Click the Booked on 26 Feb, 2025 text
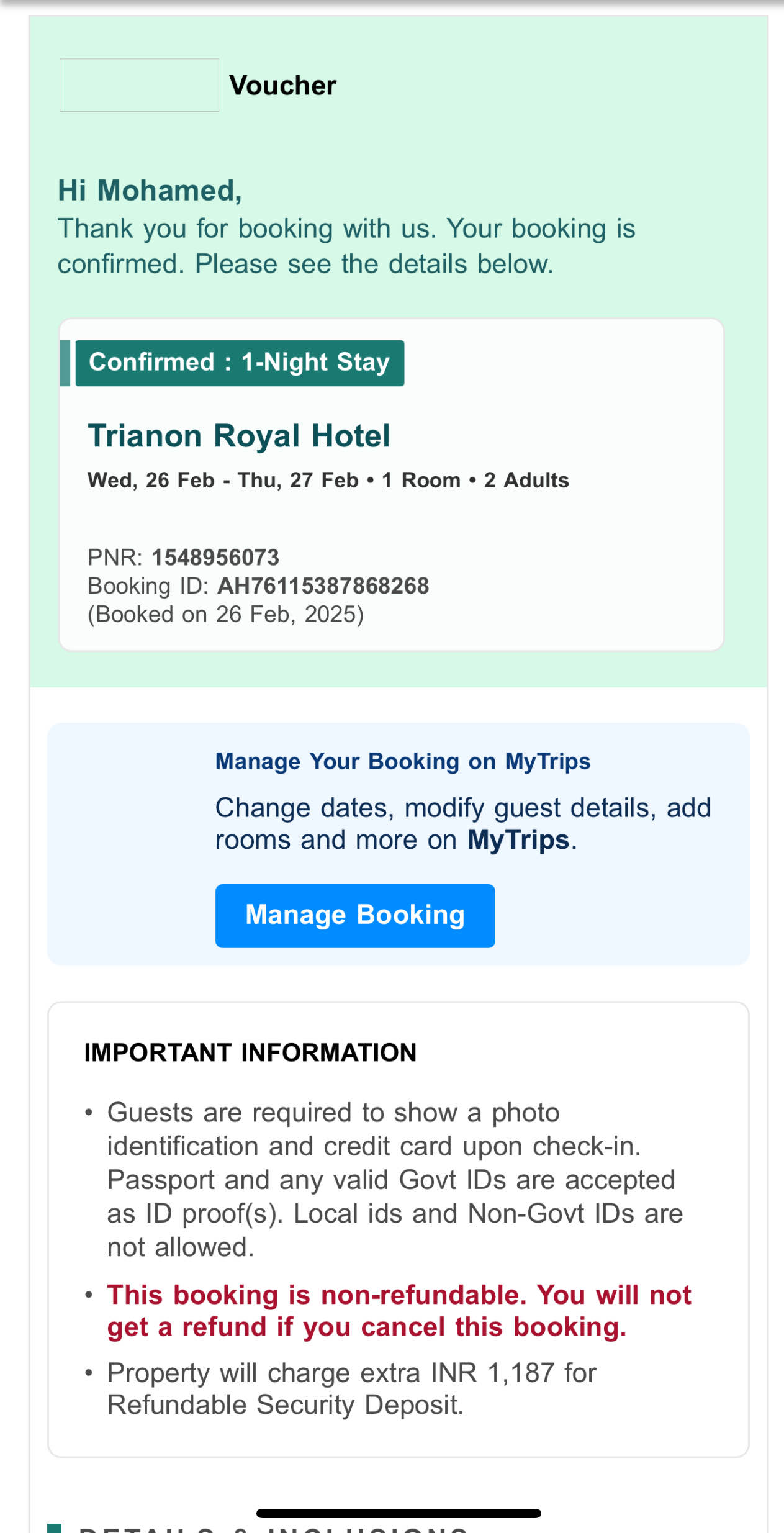This screenshot has height=1533, width=784. pyautogui.click(x=225, y=615)
